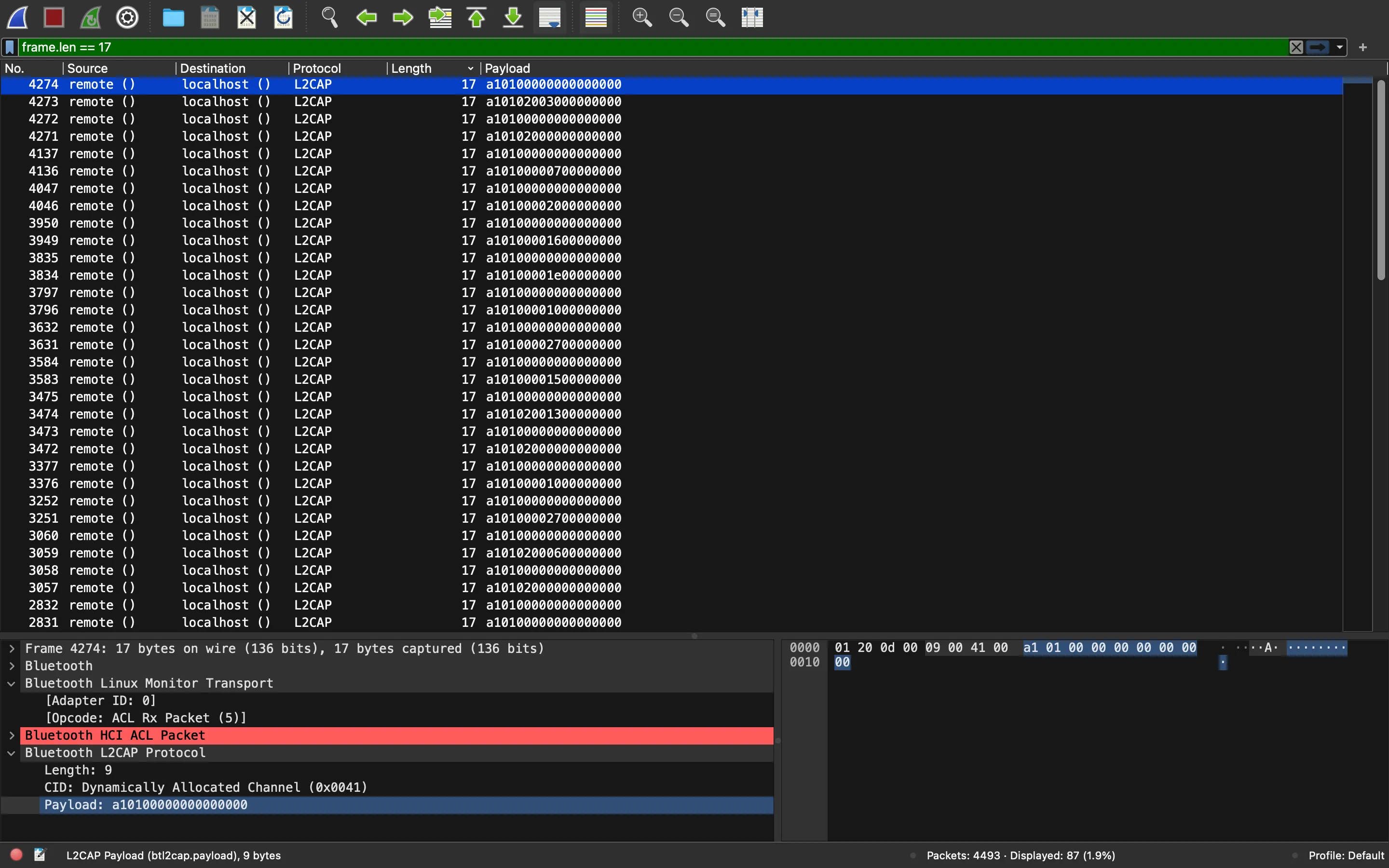Zoom out packet text
Viewport: 1389px width, 868px height.
click(679, 17)
